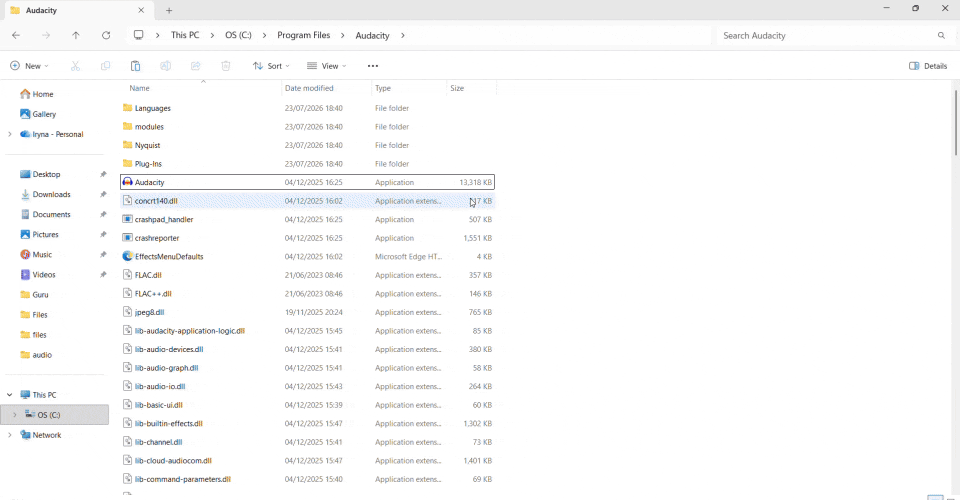Image resolution: width=960 pixels, height=500 pixels.
Task: Click the EffectsMenuDefaults Edge file icon
Action: (127, 256)
